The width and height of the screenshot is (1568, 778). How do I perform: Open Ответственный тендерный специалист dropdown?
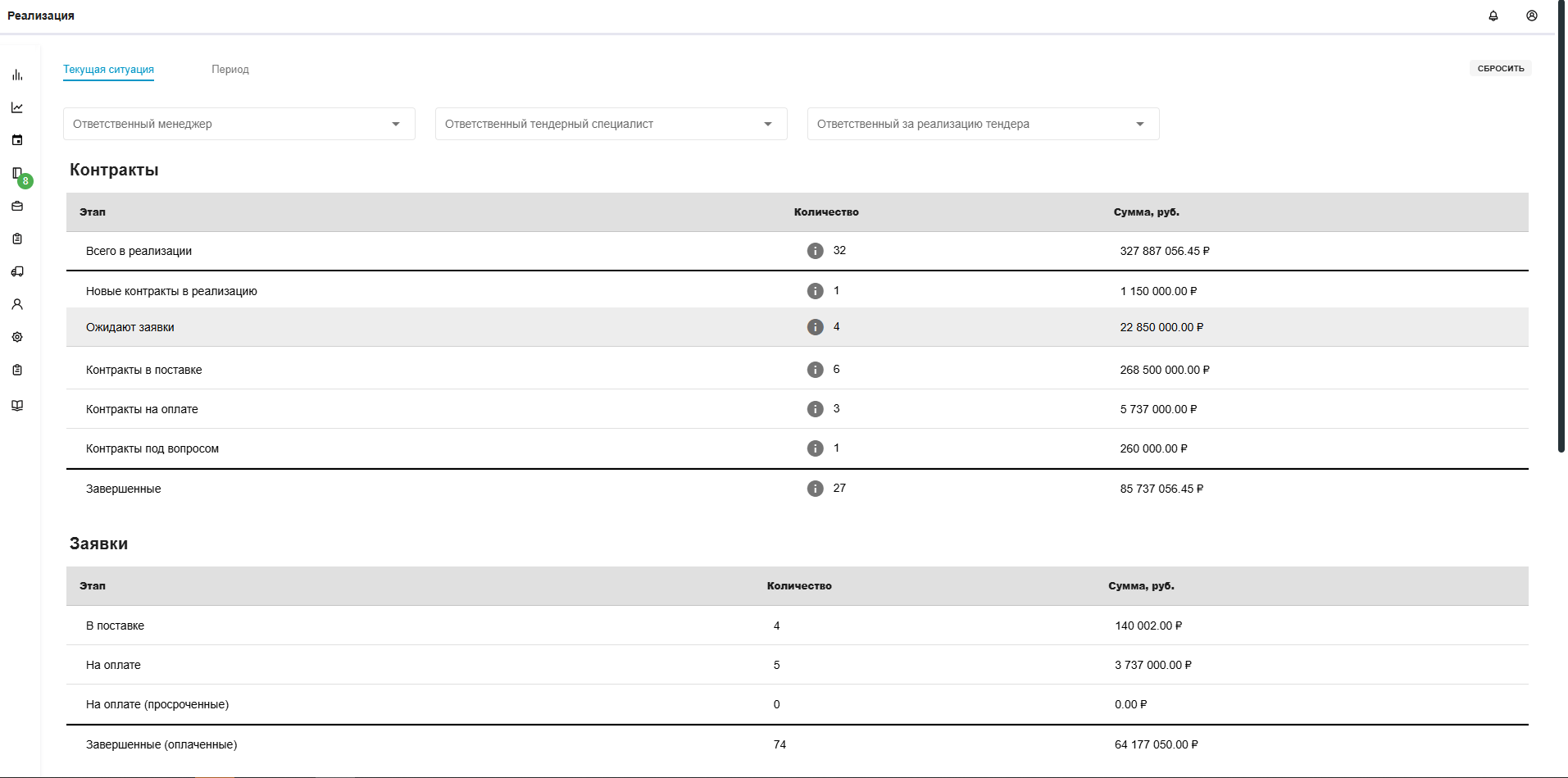coord(611,124)
